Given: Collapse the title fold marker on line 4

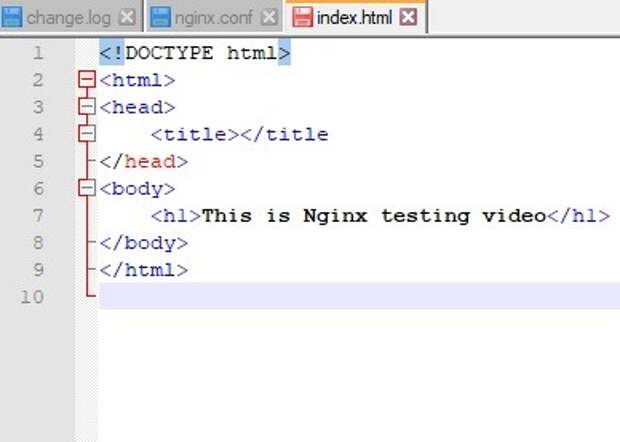Looking at the screenshot, I should click(87, 134).
